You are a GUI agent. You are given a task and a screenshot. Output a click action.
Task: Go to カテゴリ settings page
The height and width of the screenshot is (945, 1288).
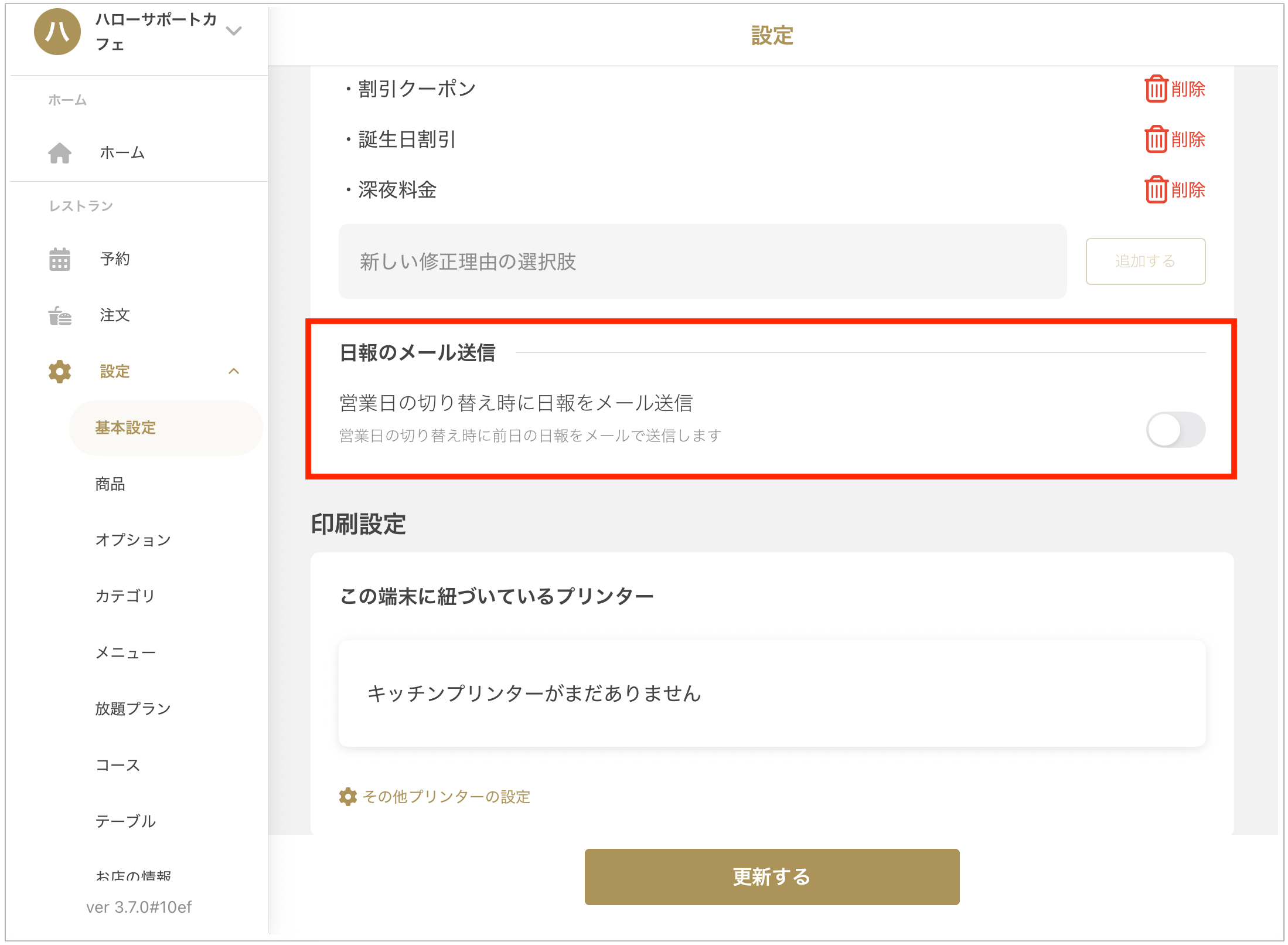[x=125, y=596]
